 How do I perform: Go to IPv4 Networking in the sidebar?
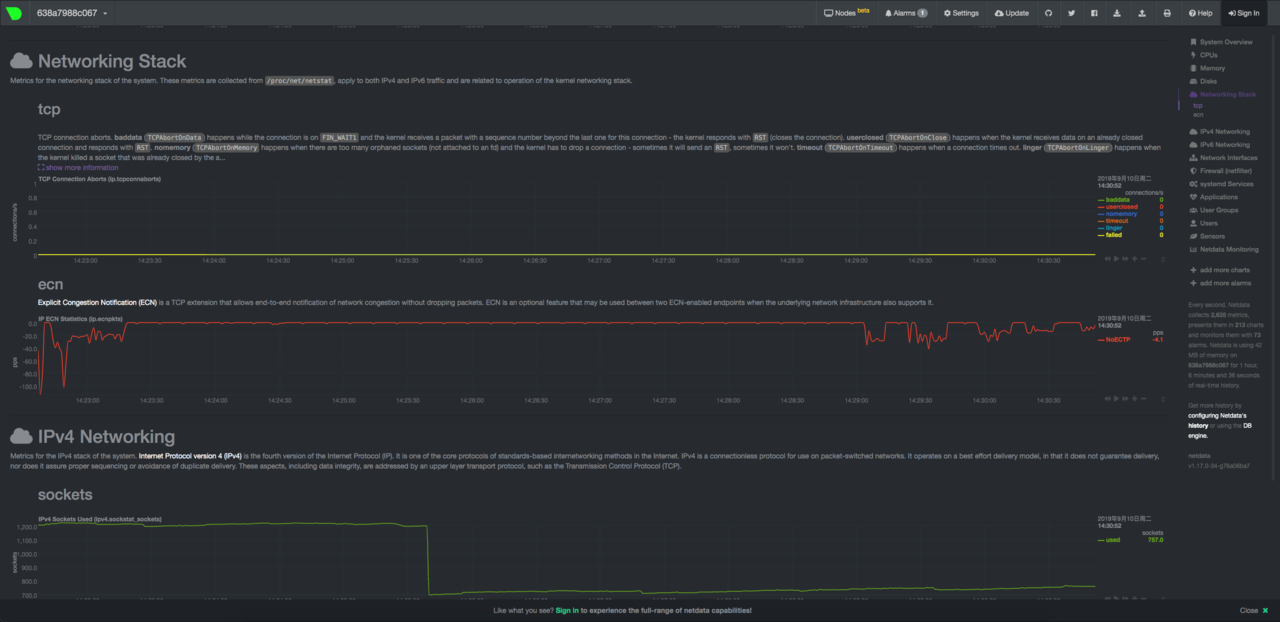pyautogui.click(x=1219, y=131)
